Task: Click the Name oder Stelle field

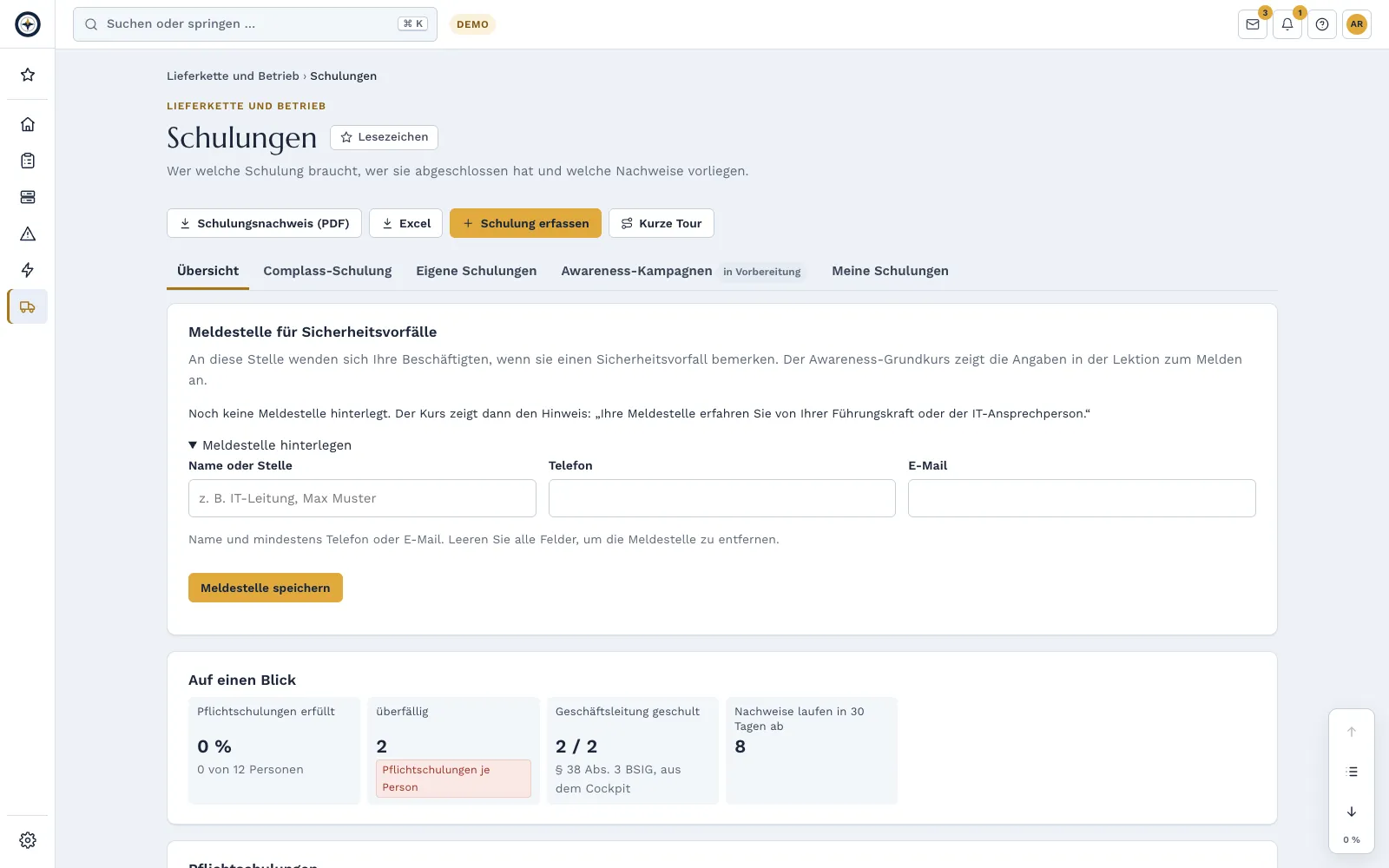Action: (x=362, y=498)
